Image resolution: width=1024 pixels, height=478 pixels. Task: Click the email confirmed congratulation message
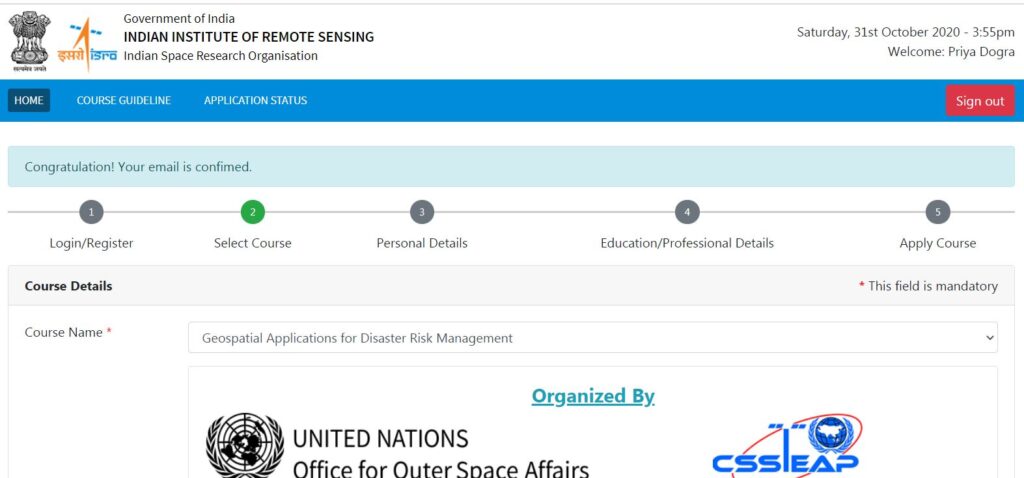click(x=511, y=167)
